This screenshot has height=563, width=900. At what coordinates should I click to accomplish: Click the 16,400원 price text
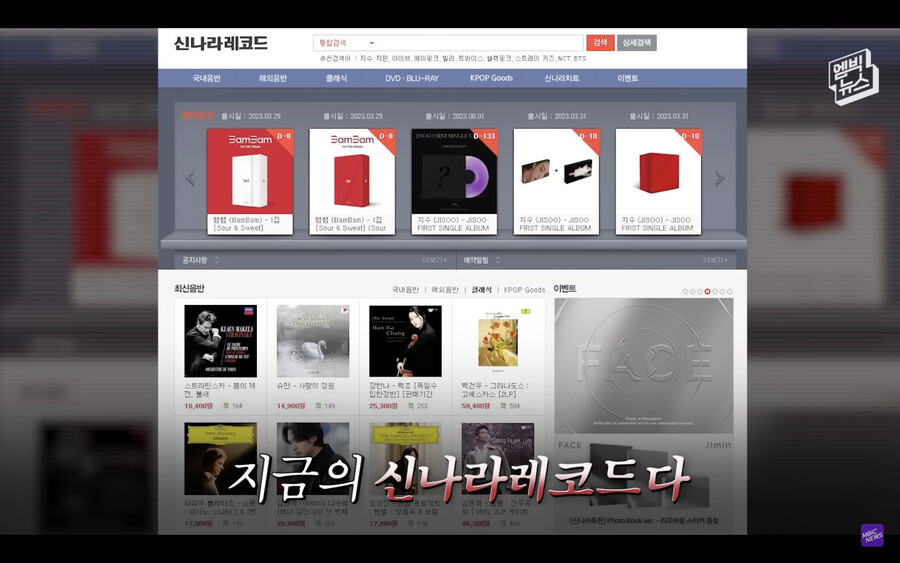coord(199,406)
